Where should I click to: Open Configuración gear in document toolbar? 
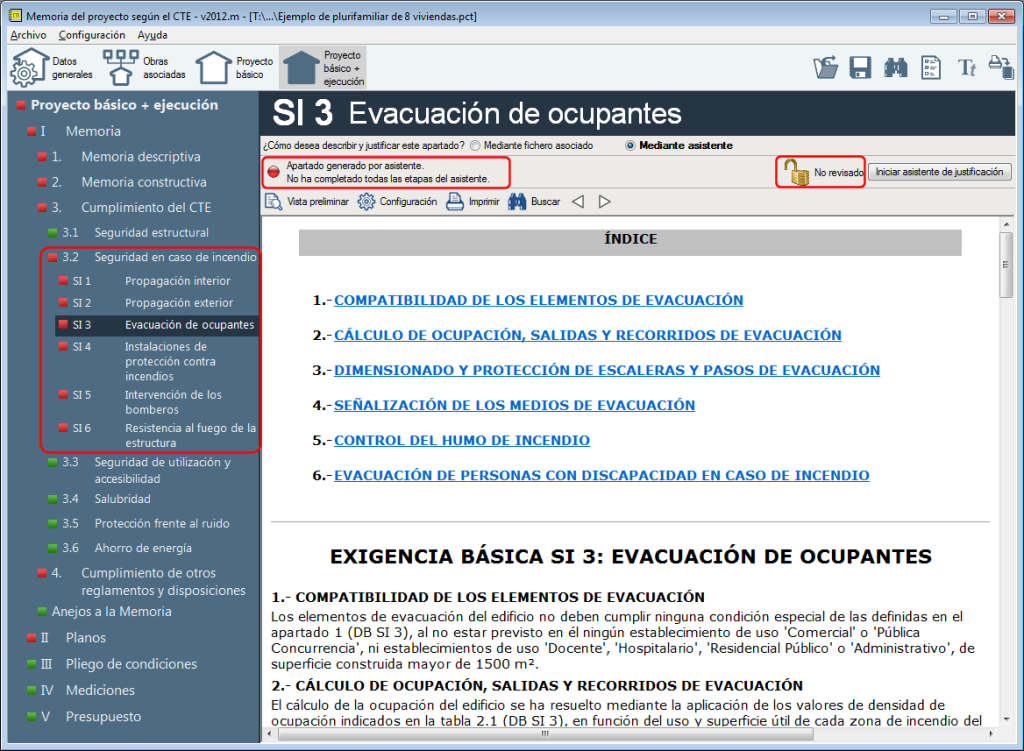click(x=397, y=202)
